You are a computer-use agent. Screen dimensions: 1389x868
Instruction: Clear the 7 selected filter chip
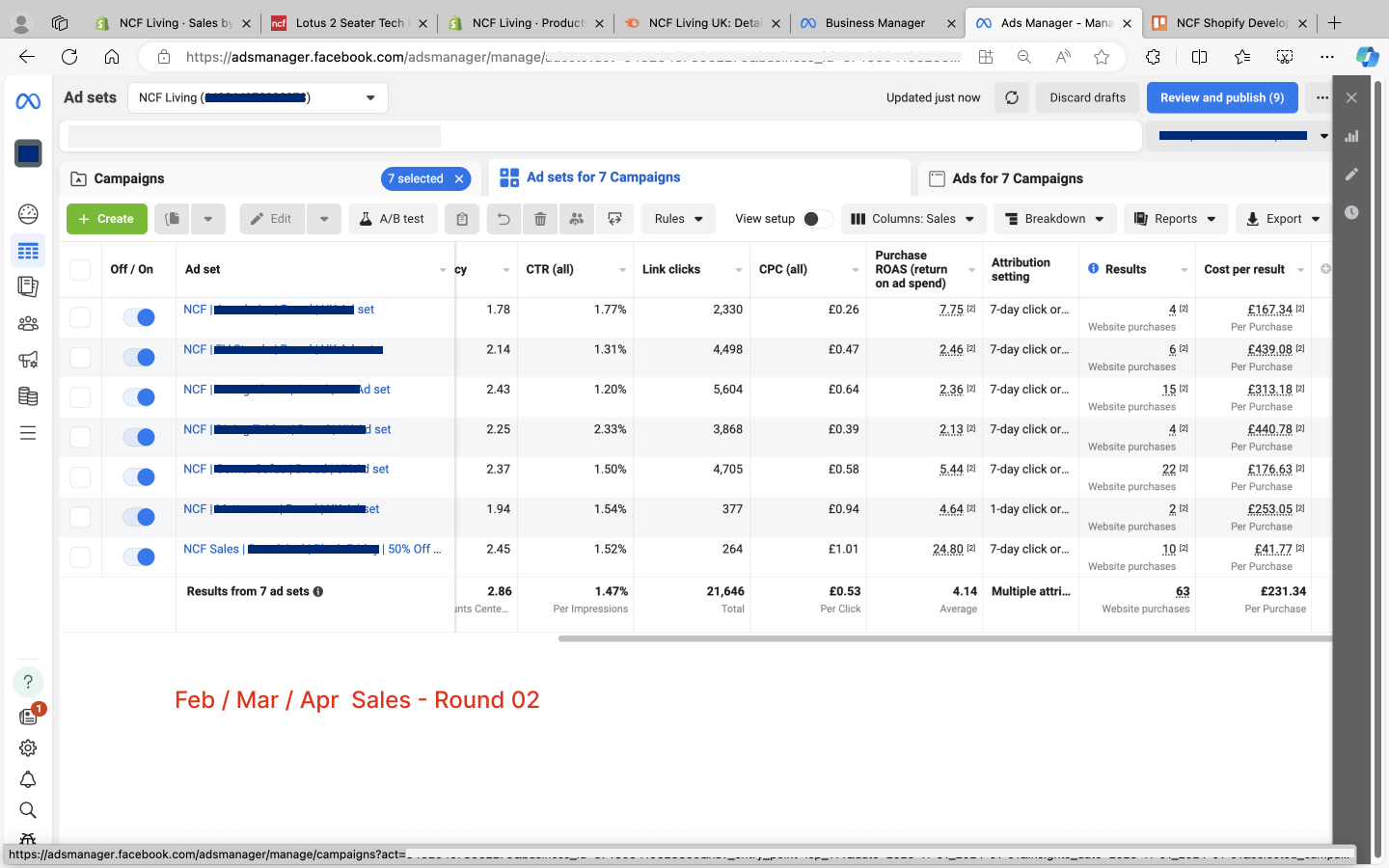459,178
